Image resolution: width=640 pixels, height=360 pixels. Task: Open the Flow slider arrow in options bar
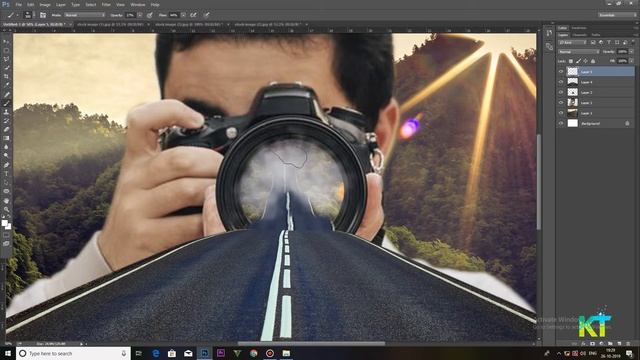(x=183, y=15)
